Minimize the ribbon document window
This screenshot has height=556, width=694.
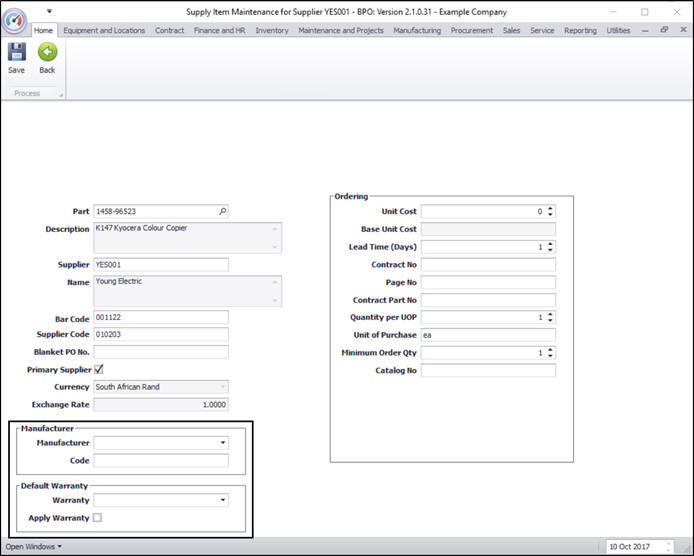point(645,31)
